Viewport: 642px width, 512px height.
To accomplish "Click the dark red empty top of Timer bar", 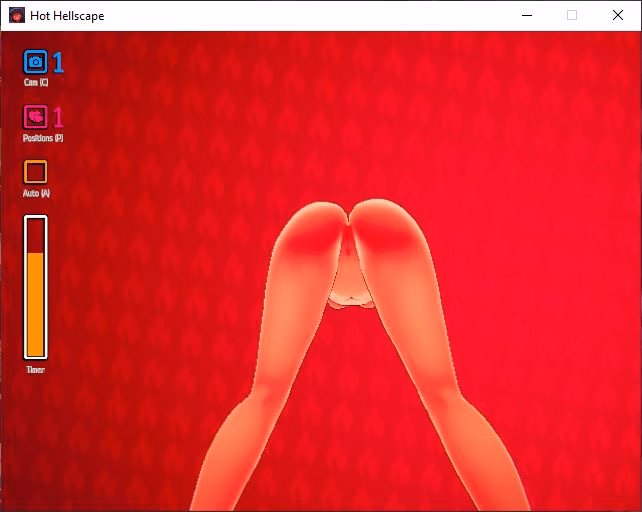I will pyautogui.click(x=35, y=234).
